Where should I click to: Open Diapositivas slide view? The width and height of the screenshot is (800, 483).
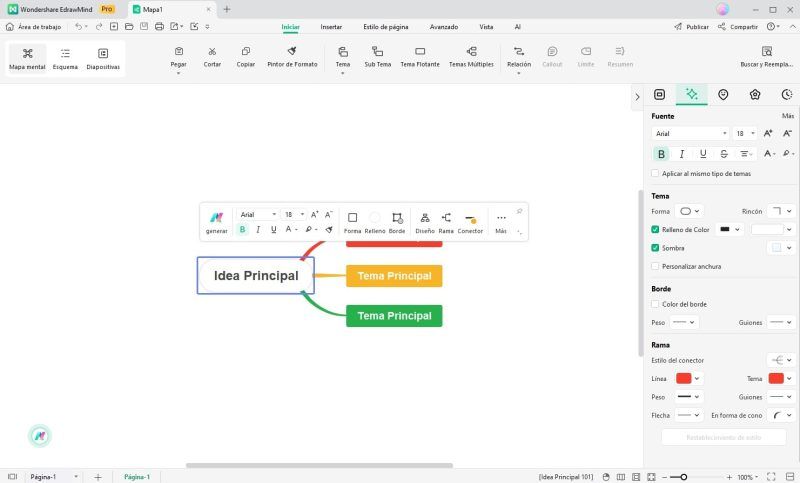(x=103, y=58)
